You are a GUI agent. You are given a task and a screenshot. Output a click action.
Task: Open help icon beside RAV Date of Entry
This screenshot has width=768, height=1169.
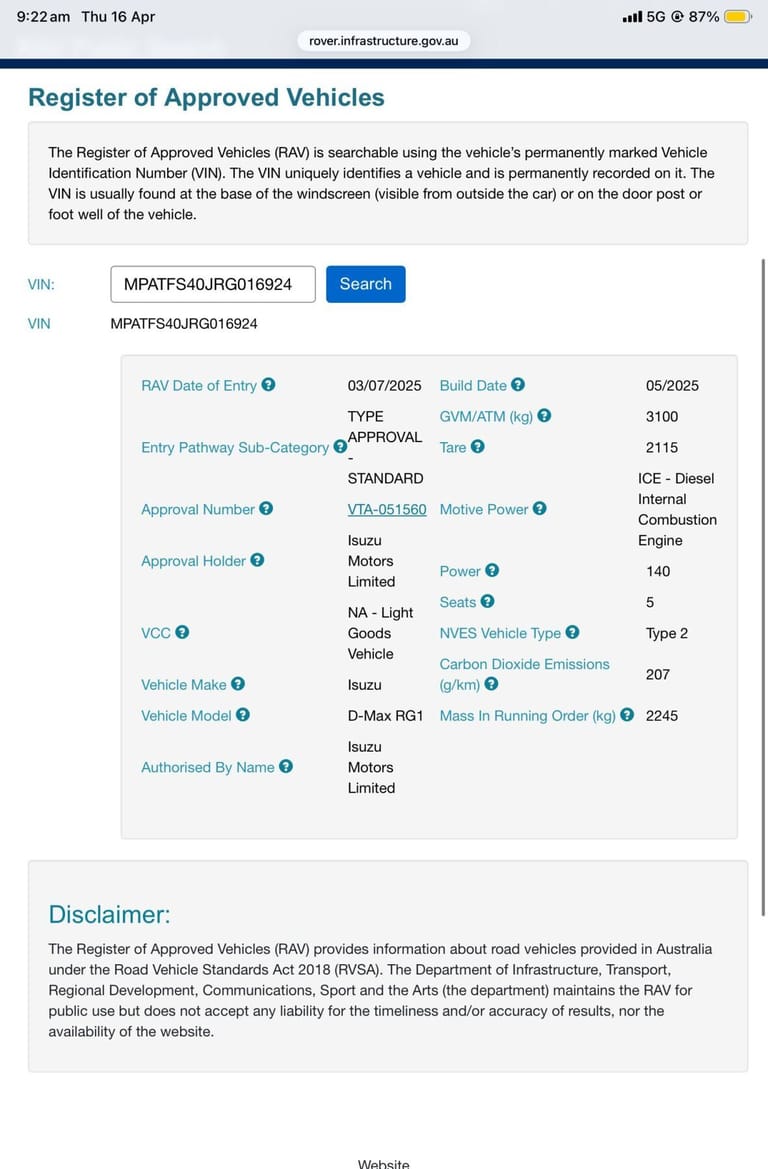(268, 385)
